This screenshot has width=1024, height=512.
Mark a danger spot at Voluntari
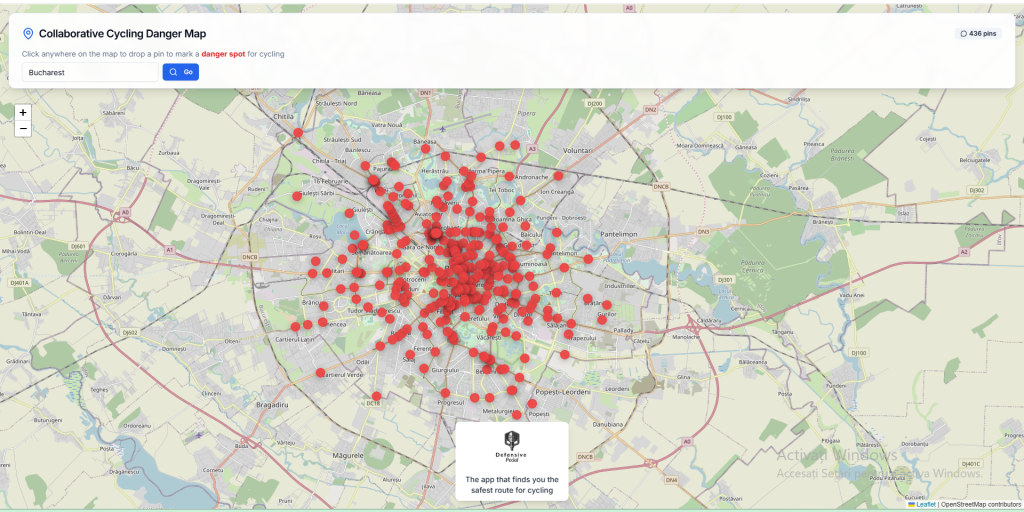(x=578, y=149)
